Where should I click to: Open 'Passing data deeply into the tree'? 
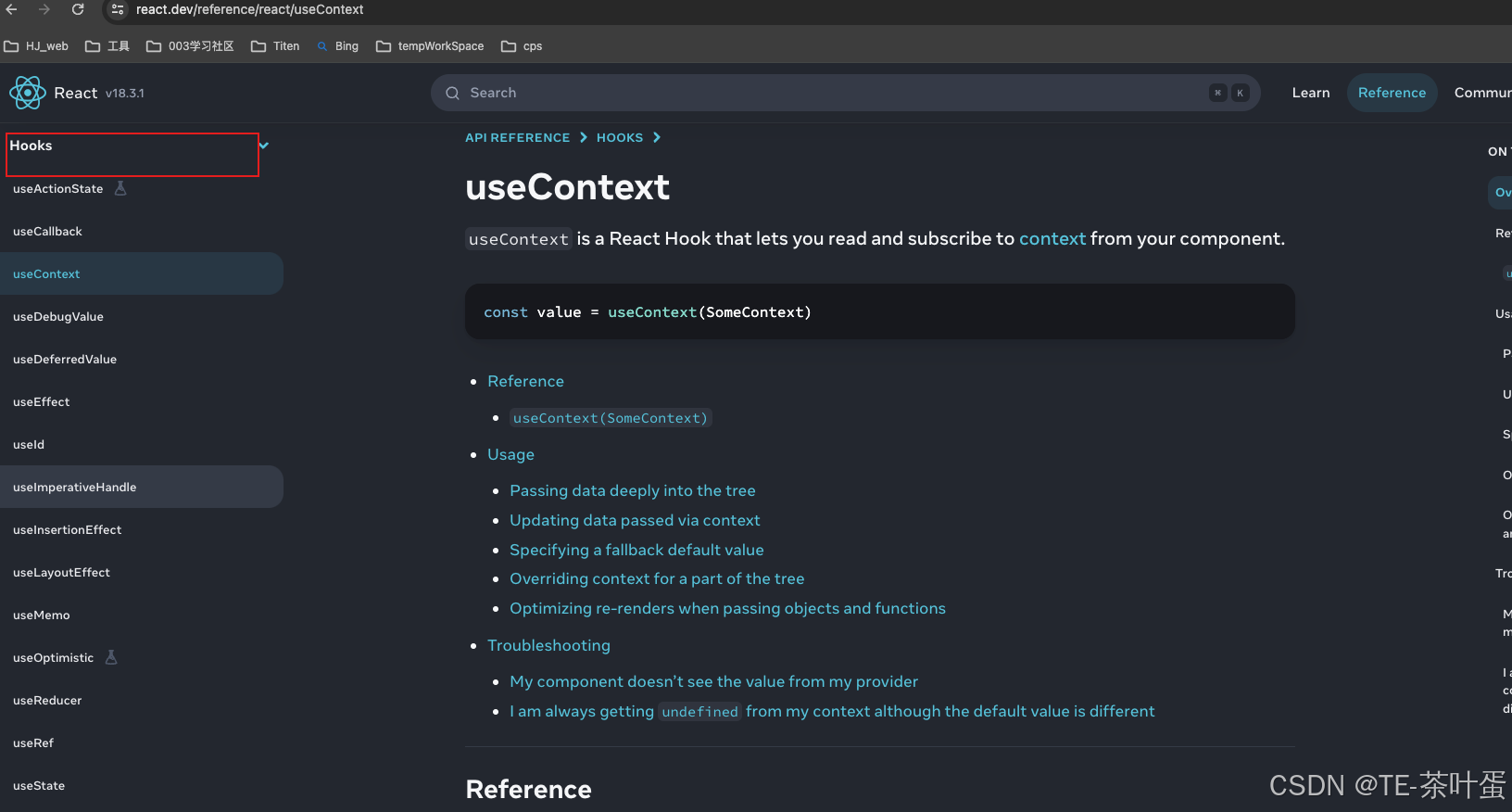tap(633, 490)
